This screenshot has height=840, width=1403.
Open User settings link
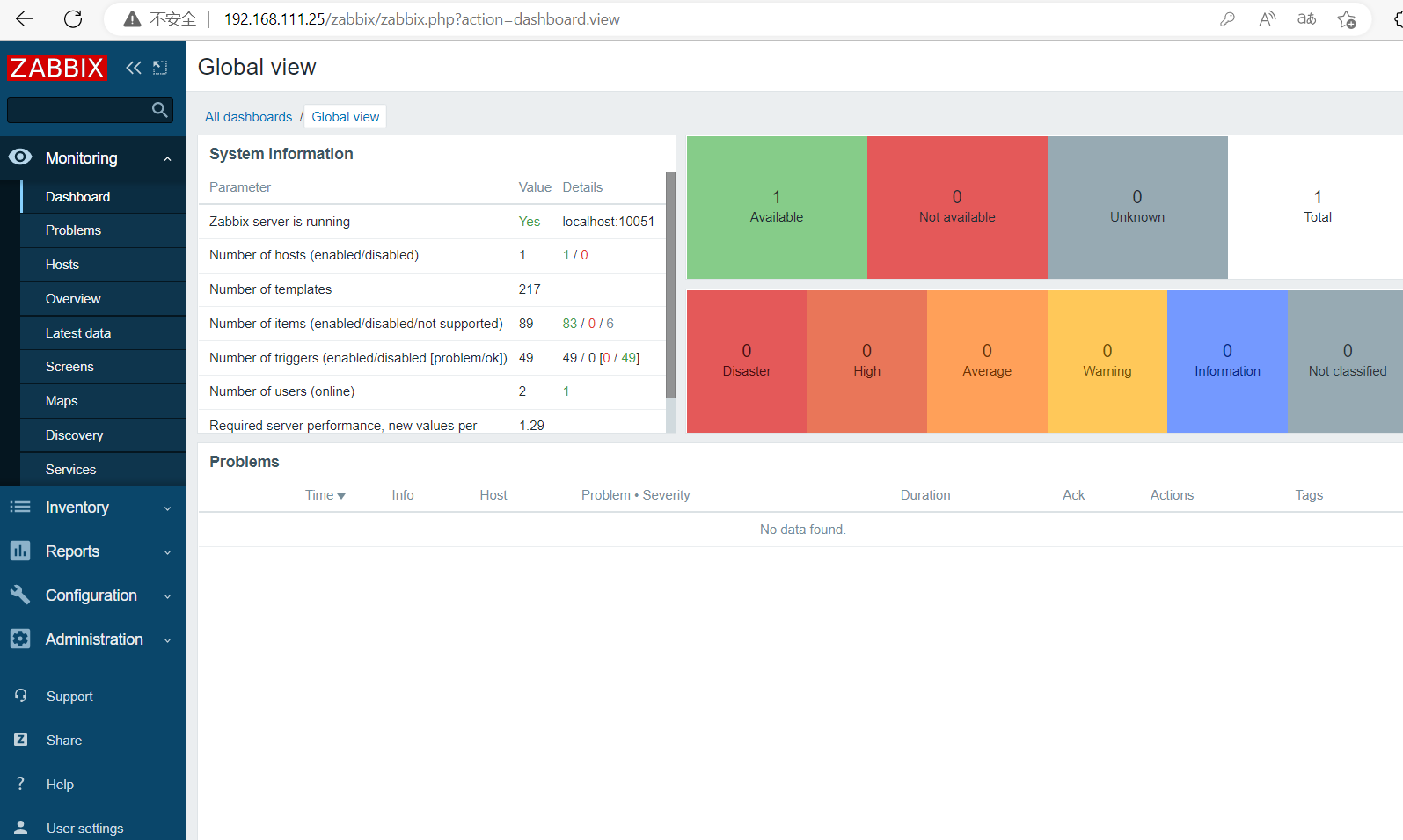84,829
